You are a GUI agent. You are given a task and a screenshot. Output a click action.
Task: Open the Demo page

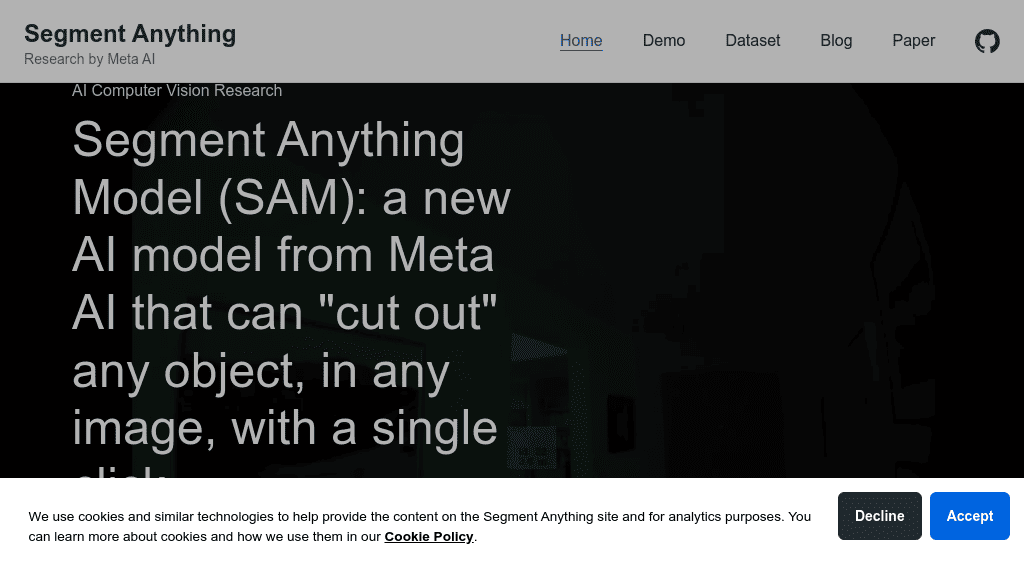point(664,41)
